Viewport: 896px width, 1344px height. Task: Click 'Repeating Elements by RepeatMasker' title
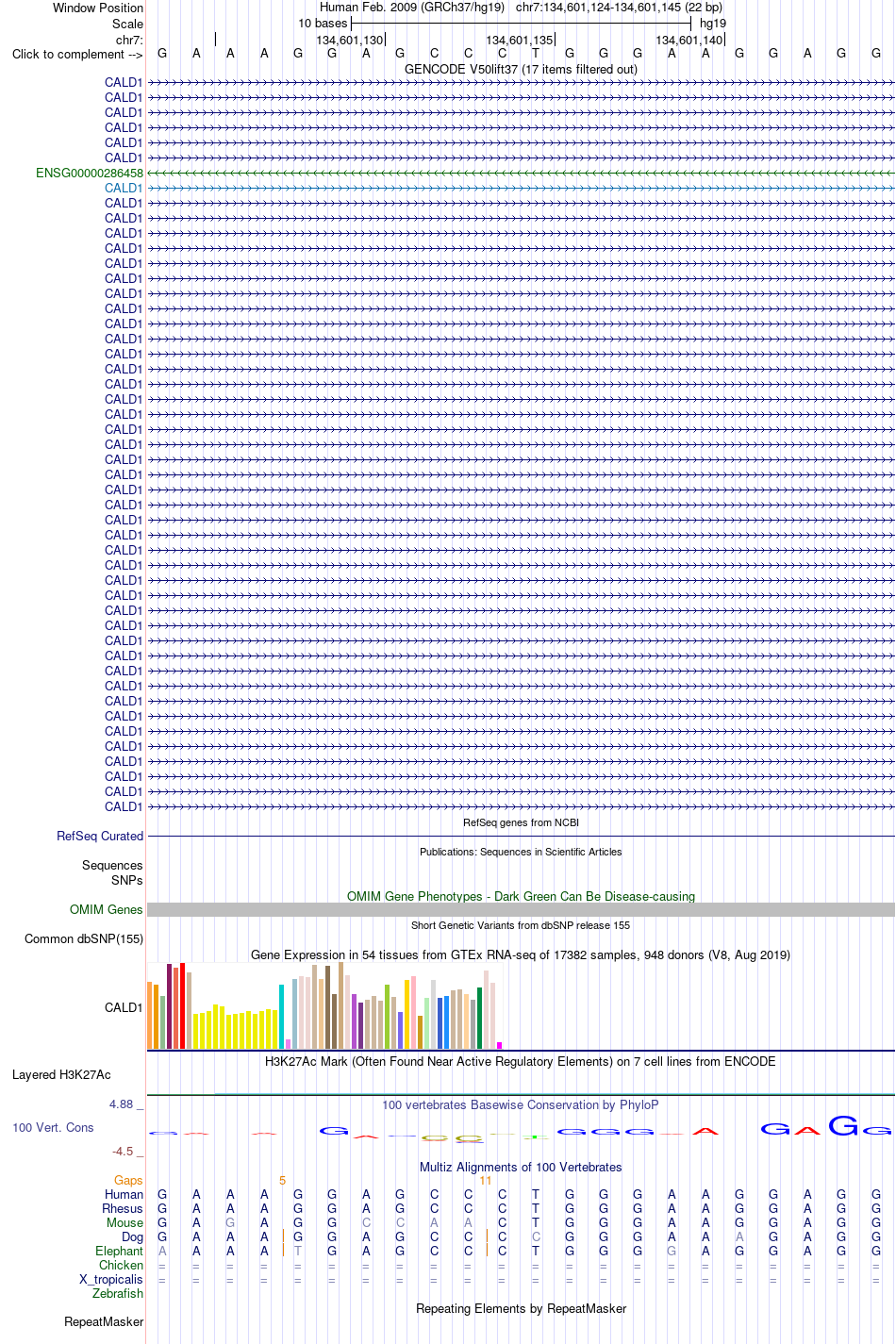(521, 1308)
